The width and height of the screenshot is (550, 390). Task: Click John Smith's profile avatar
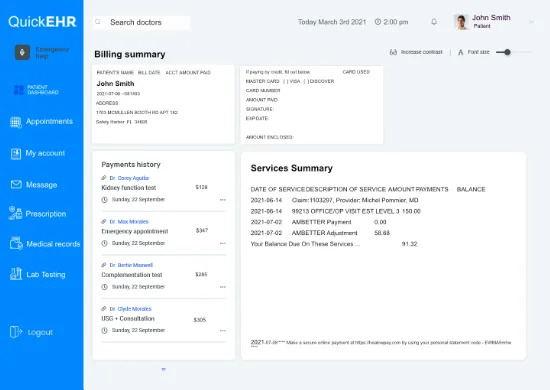pyautogui.click(x=461, y=22)
